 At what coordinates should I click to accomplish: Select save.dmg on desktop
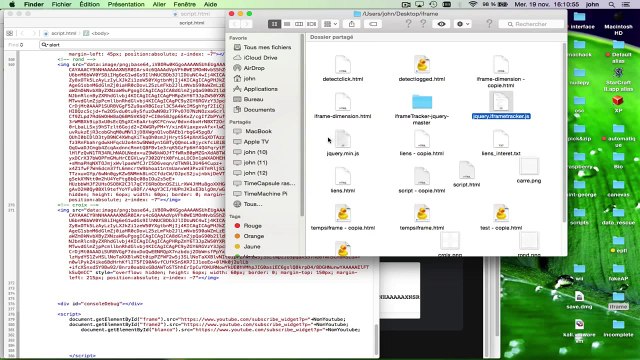click(x=579, y=300)
